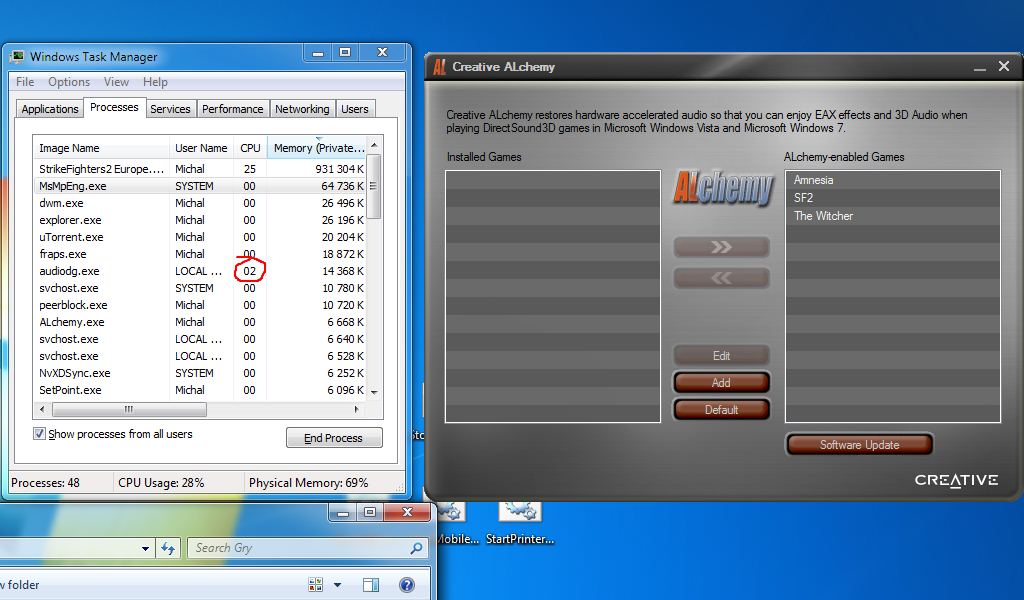Toggle the preview pane icon in Explorer
Screen dimensions: 1024x600
[370, 585]
